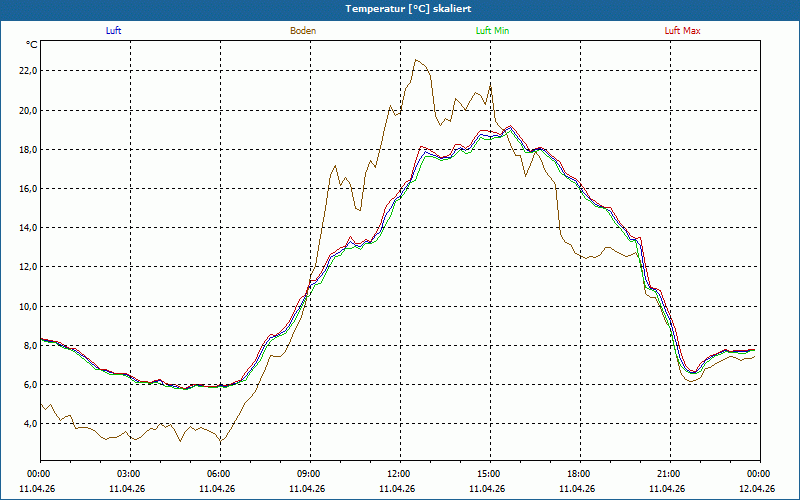Click the 8,0 y-axis value
The width and height of the screenshot is (800, 500).
(x=30, y=345)
